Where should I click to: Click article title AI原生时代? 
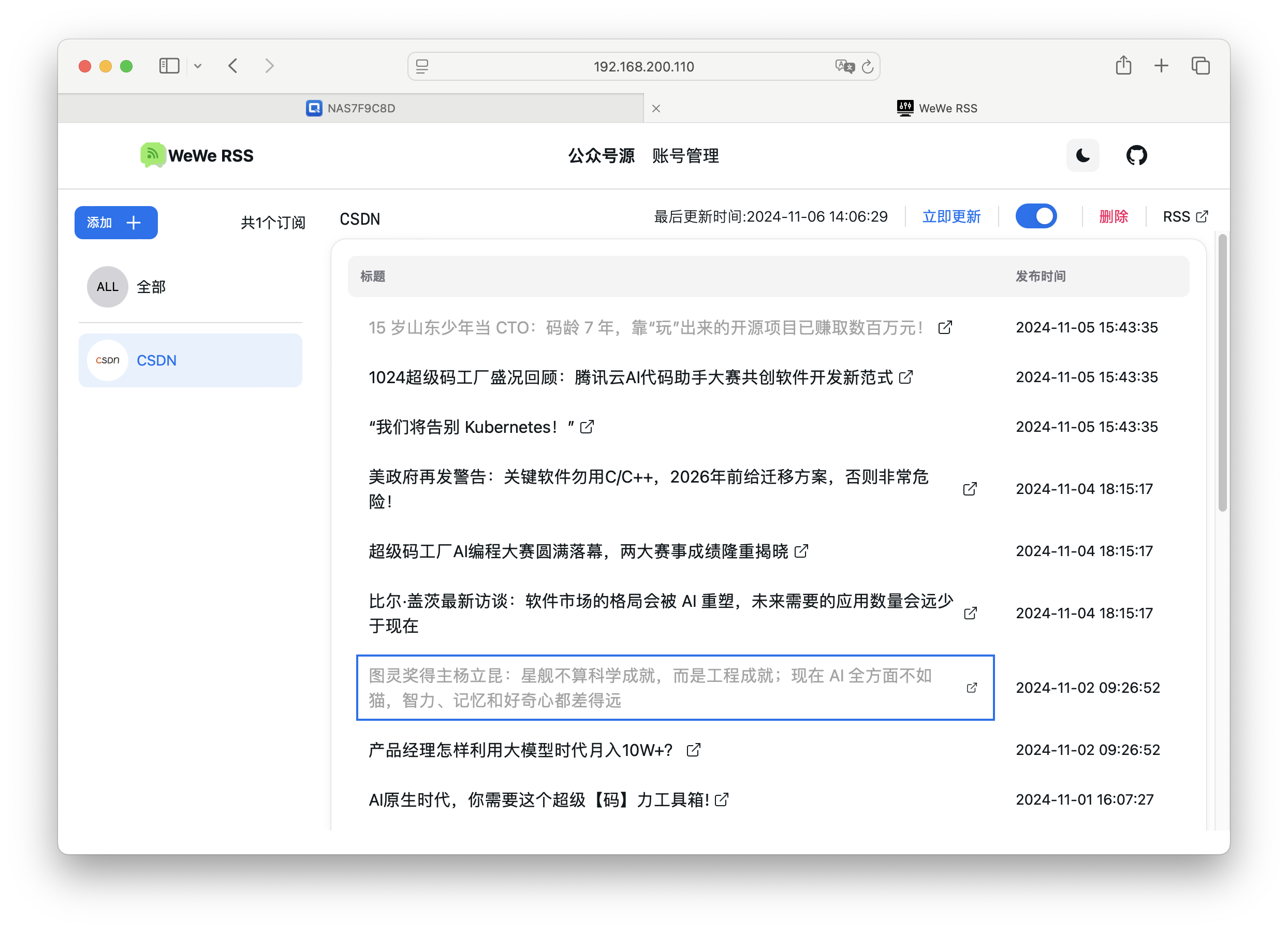[x=538, y=800]
